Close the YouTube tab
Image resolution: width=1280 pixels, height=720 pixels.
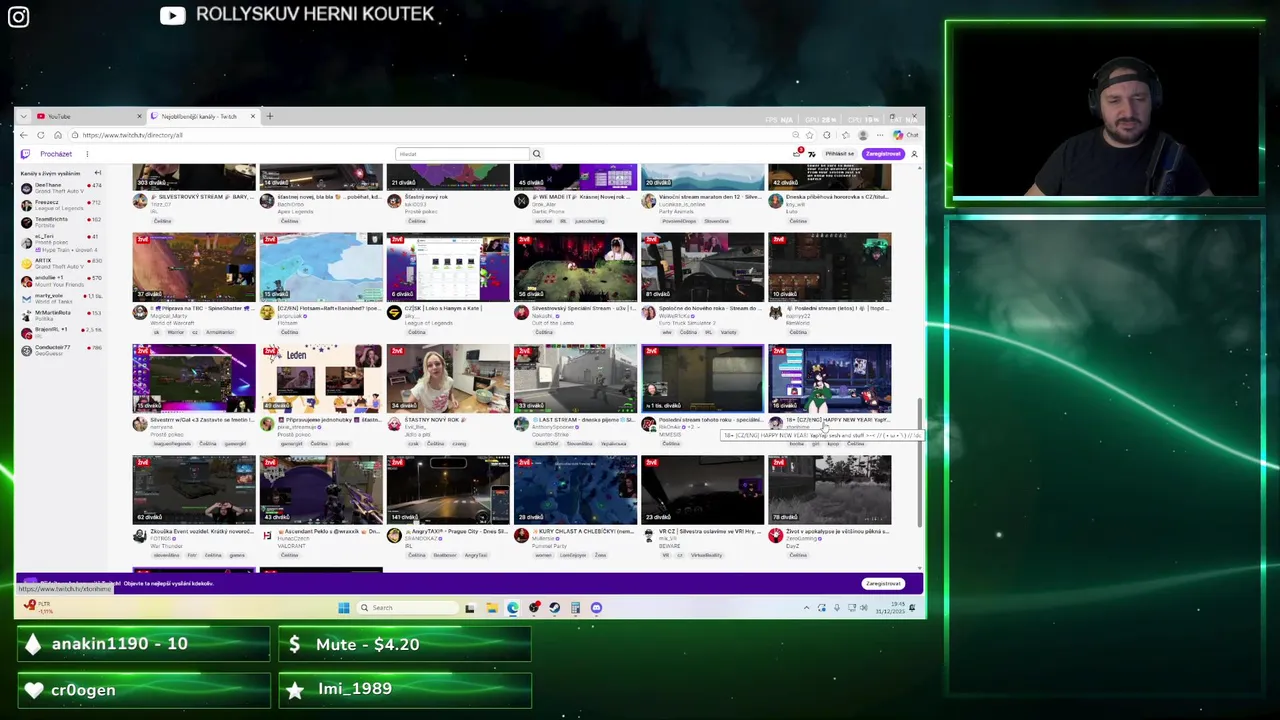click(x=139, y=116)
